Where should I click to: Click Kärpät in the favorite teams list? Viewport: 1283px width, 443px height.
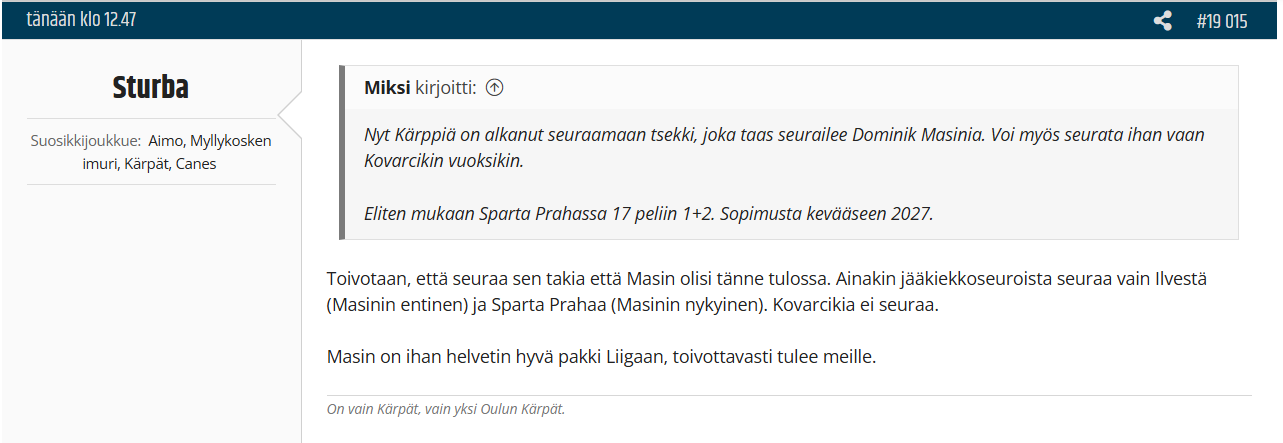[x=146, y=164]
